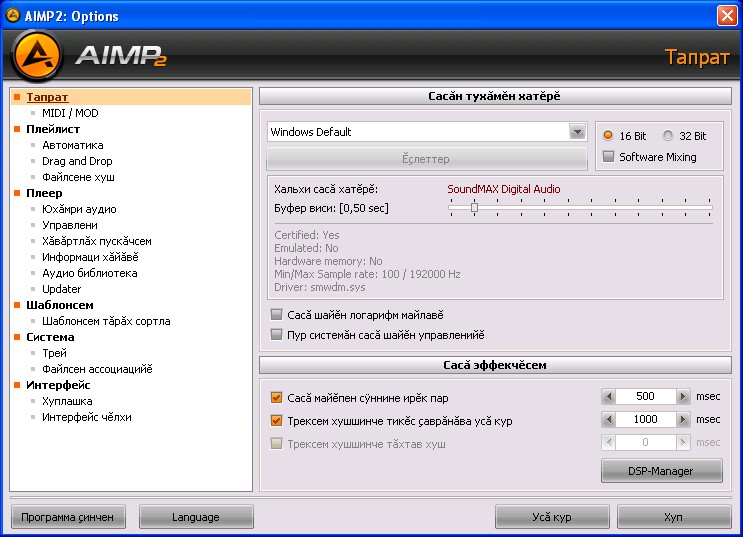Click the Driver: smwdm.sys info line
The width and height of the screenshot is (743, 537).
tap(320, 287)
